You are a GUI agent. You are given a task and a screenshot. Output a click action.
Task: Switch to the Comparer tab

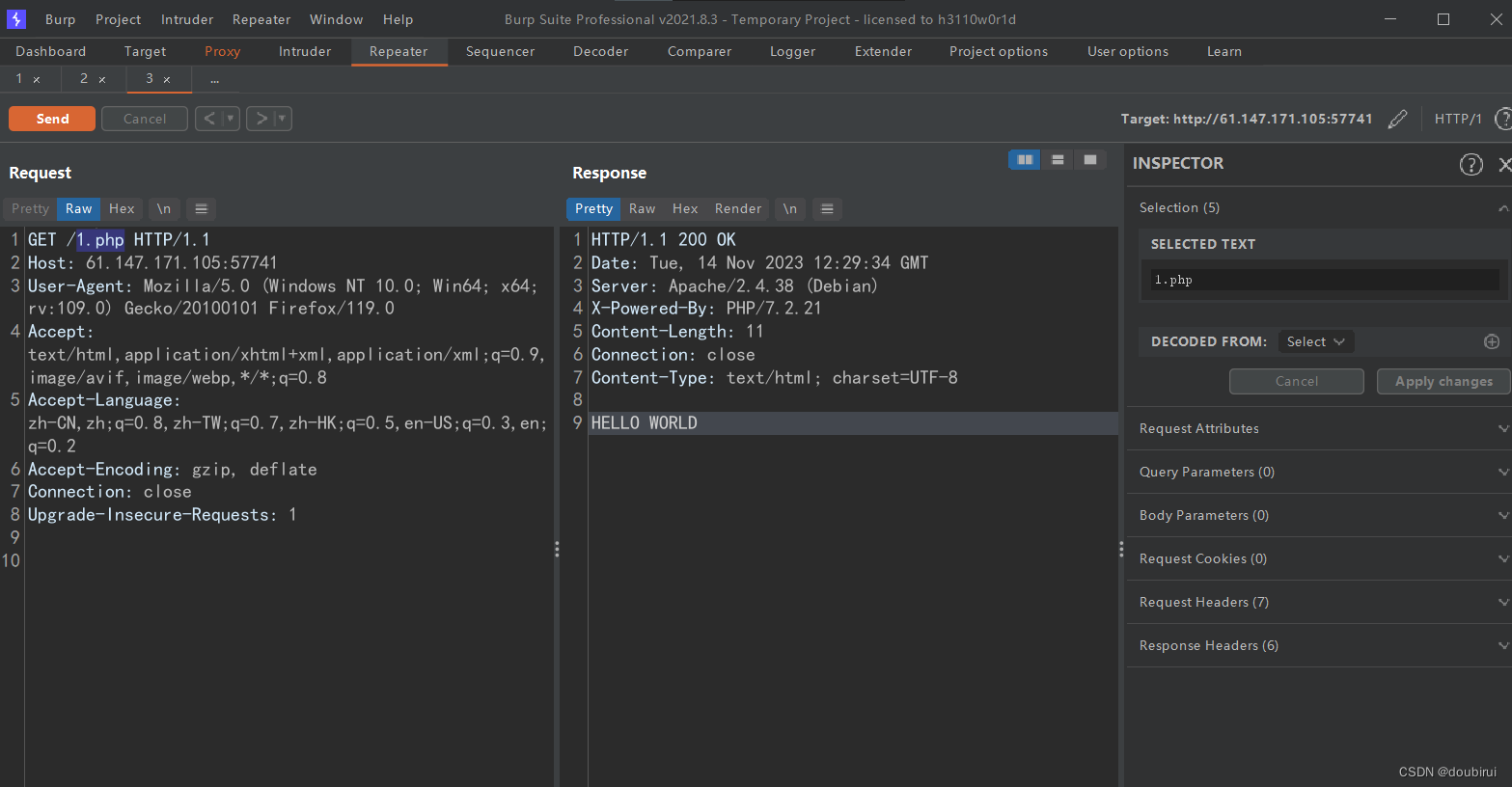[x=700, y=51]
